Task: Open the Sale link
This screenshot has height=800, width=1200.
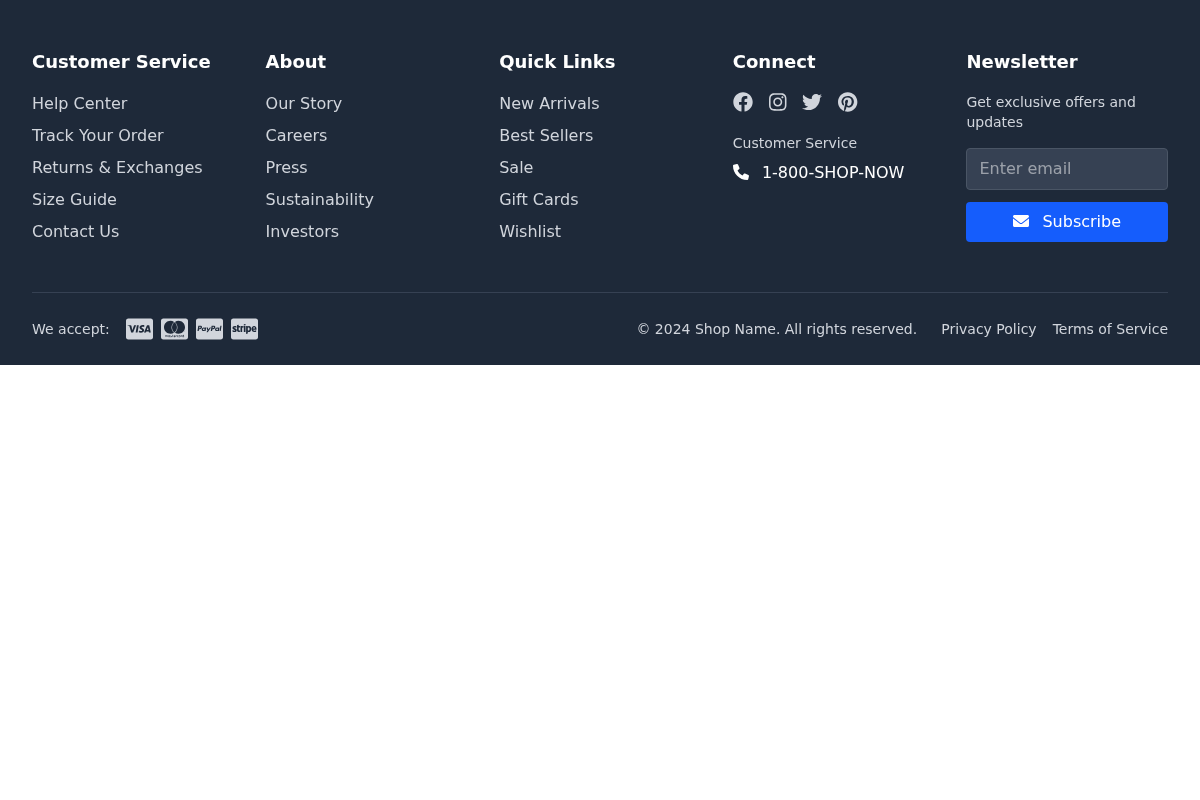Action: [x=516, y=168]
